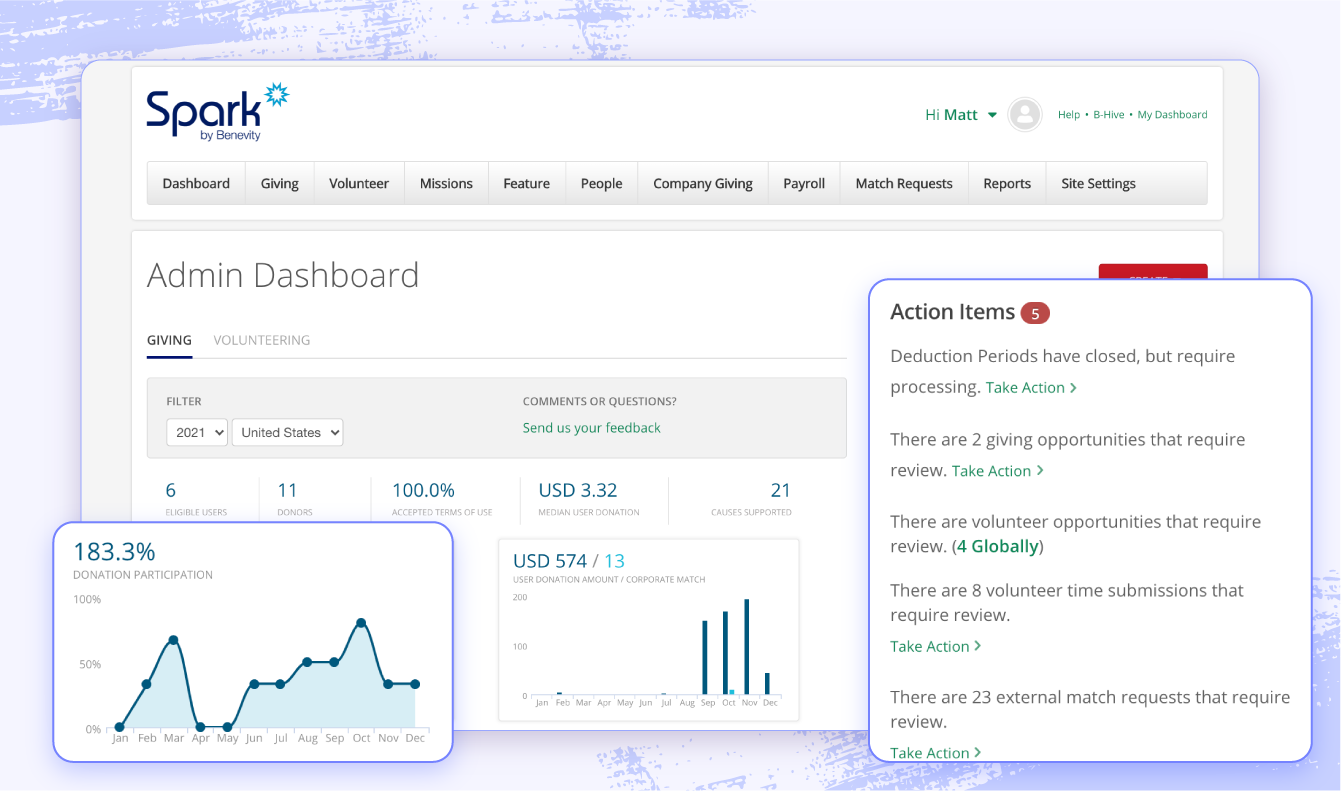The height and width of the screenshot is (791, 1341).
Task: Click the 100.0% accepted terms stat
Action: pyautogui.click(x=423, y=490)
